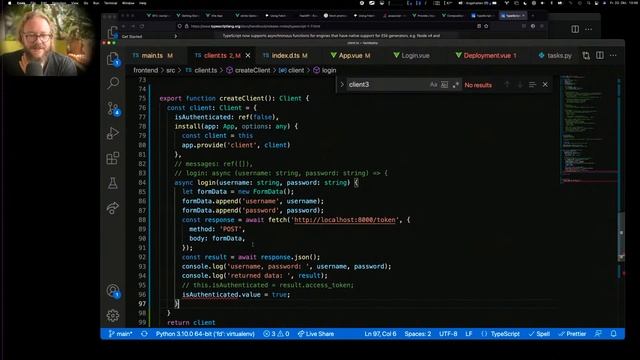Viewport: 640px width, 360px height.
Task: Open the localhost:8000/token link in the code
Action: 345,220
